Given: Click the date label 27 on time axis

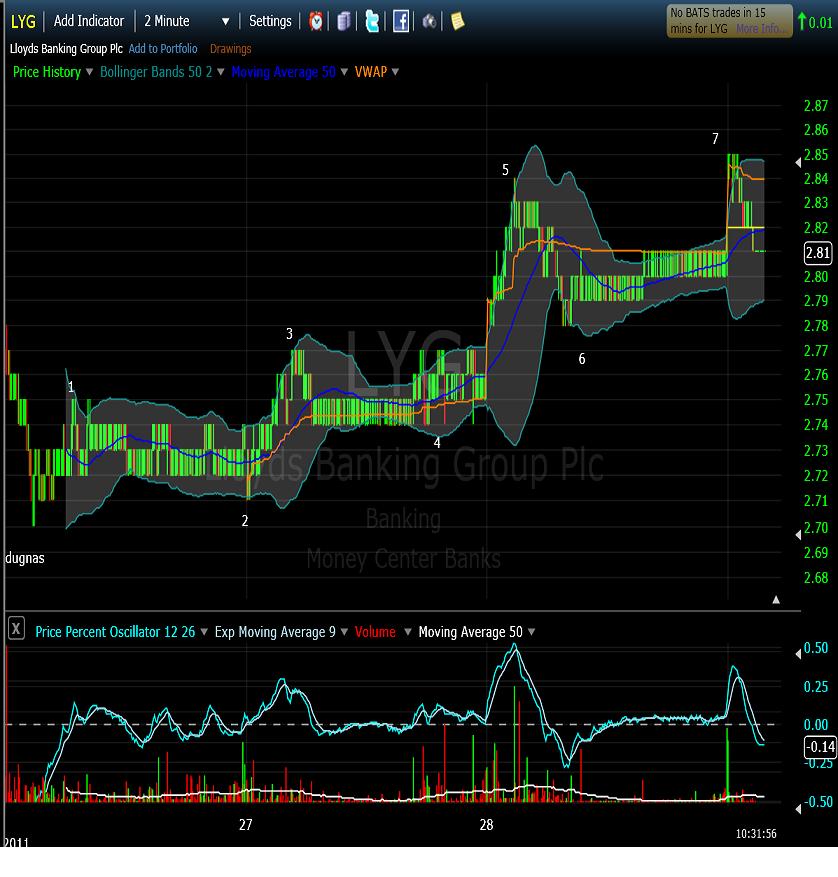Looking at the screenshot, I should point(246,824).
